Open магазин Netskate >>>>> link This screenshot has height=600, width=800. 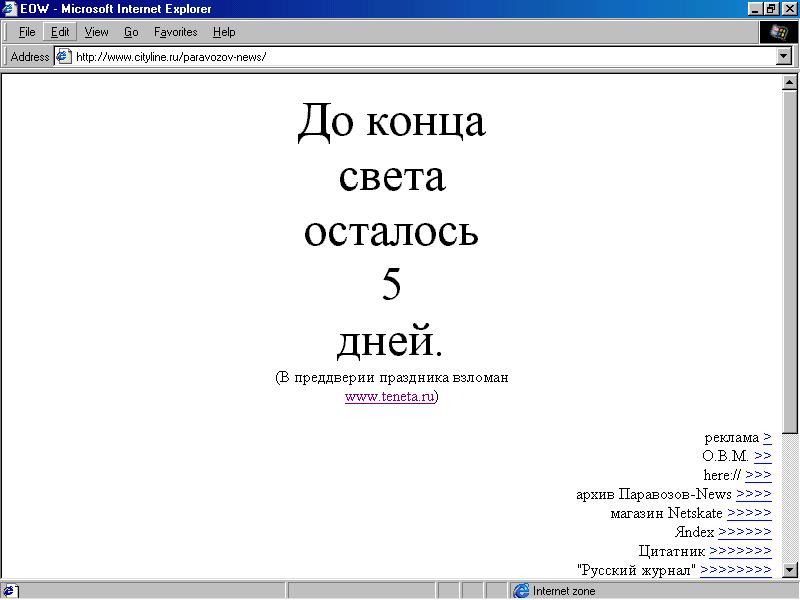749,513
